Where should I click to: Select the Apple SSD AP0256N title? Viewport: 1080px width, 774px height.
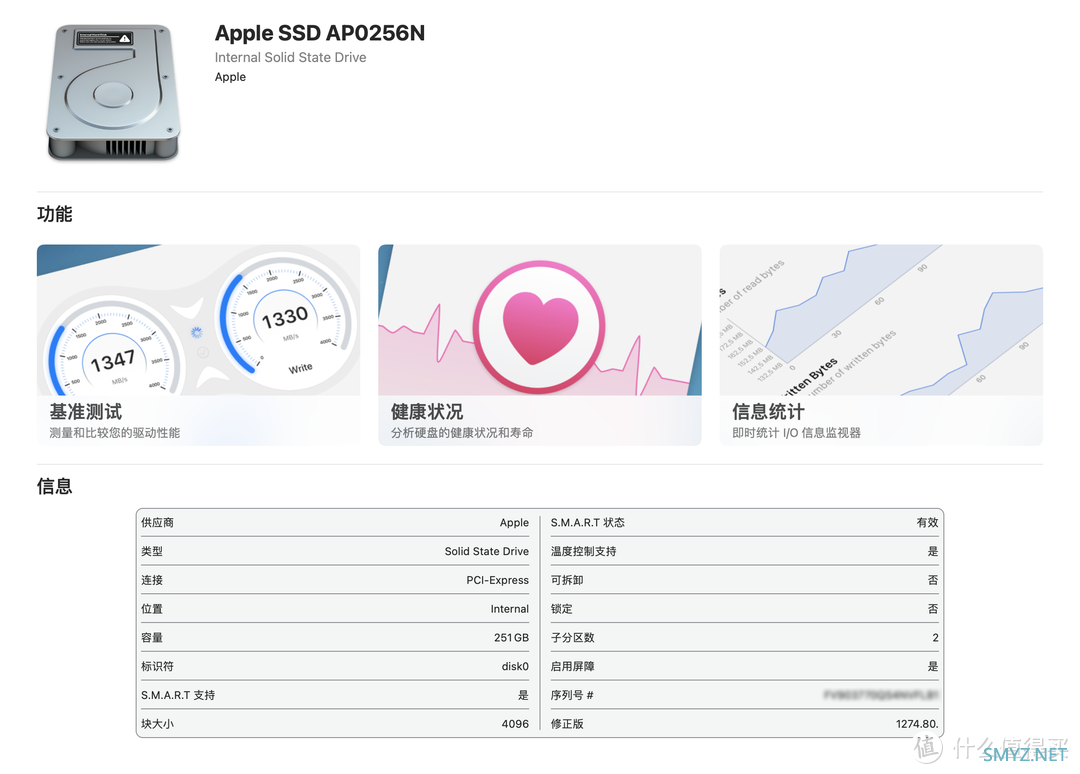click(320, 33)
